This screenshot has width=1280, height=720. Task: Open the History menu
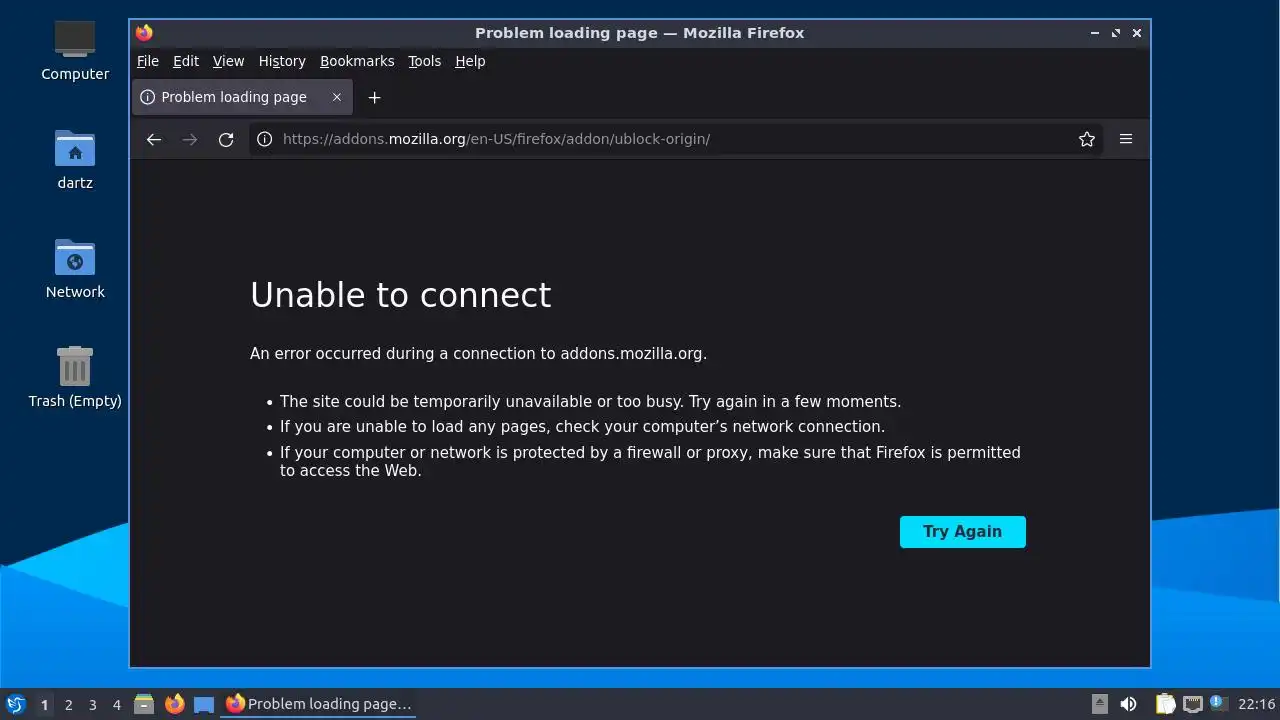tap(282, 61)
